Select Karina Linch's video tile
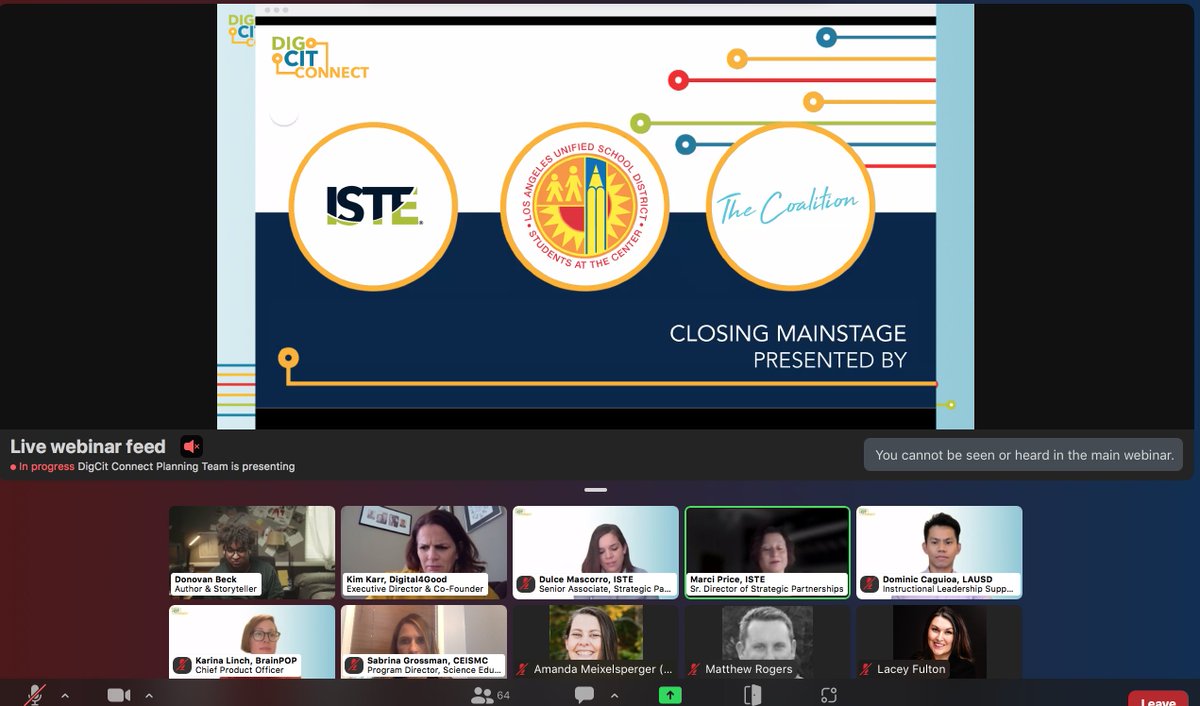This screenshot has width=1200, height=706. 252,641
